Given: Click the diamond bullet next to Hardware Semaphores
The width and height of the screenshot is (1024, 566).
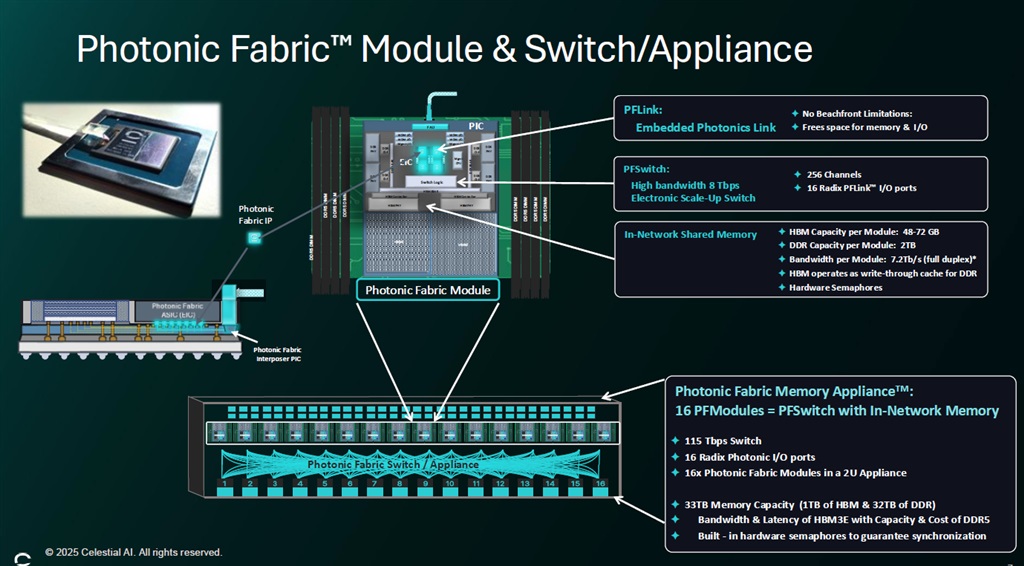Looking at the screenshot, I should click(780, 288).
